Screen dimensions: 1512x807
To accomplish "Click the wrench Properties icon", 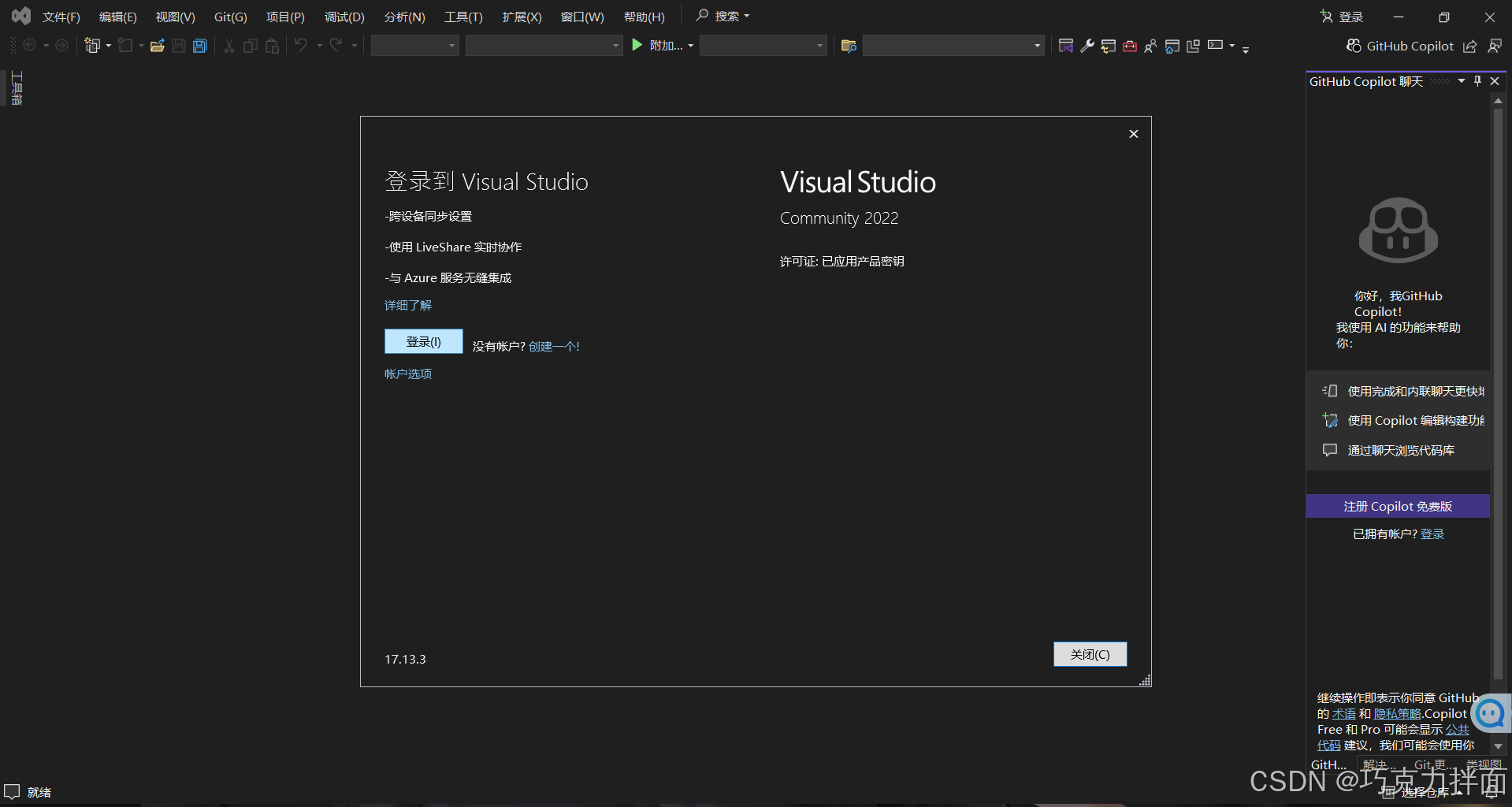I will [x=1087, y=46].
